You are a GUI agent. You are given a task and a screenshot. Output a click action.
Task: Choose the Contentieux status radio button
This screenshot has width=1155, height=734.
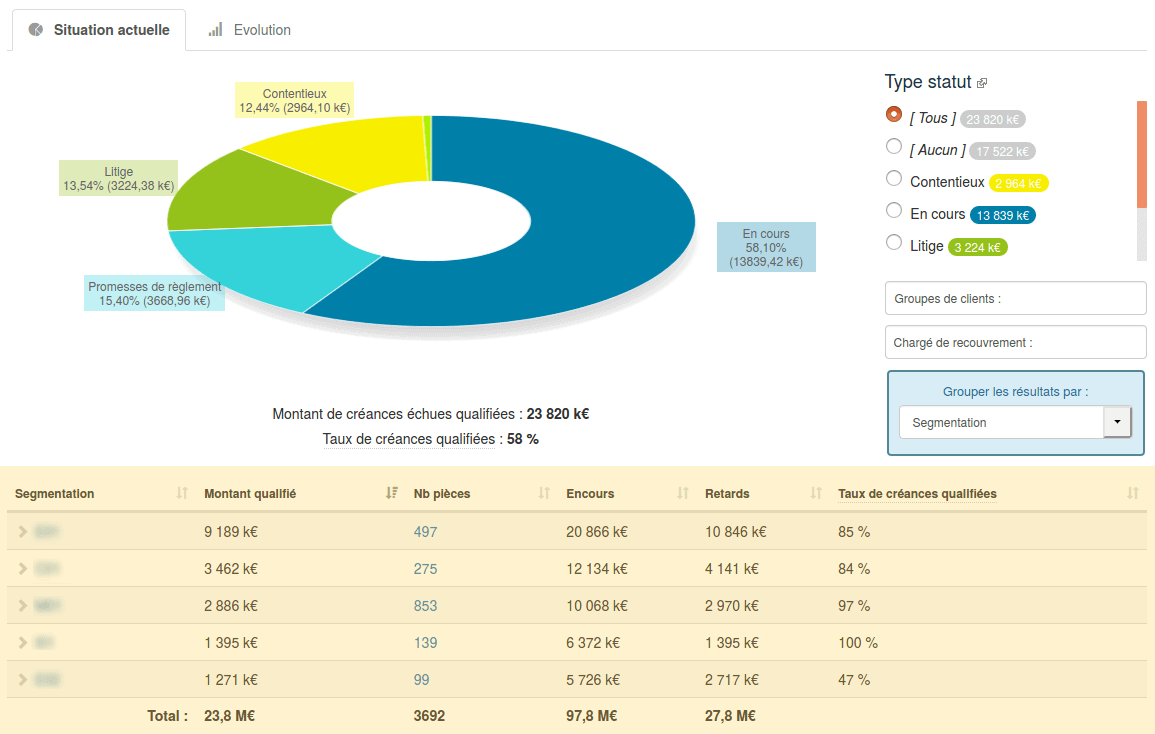click(894, 179)
